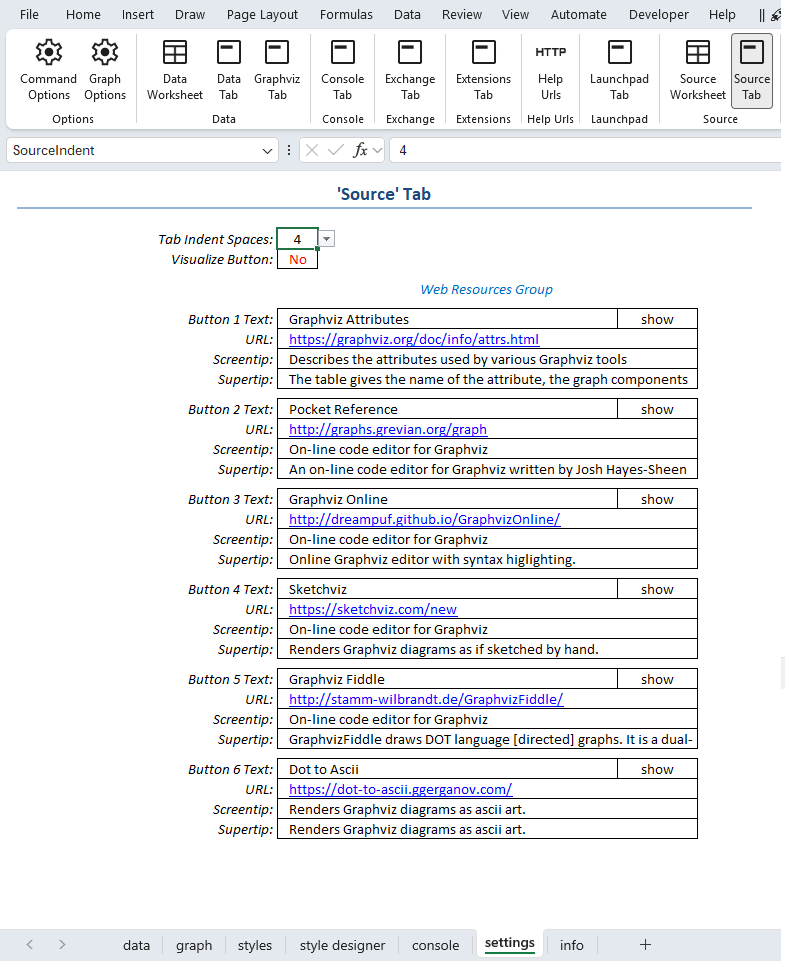Open the dreampuf GraphvizOnline link
Image resolution: width=785 pixels, height=962 pixels.
[424, 520]
